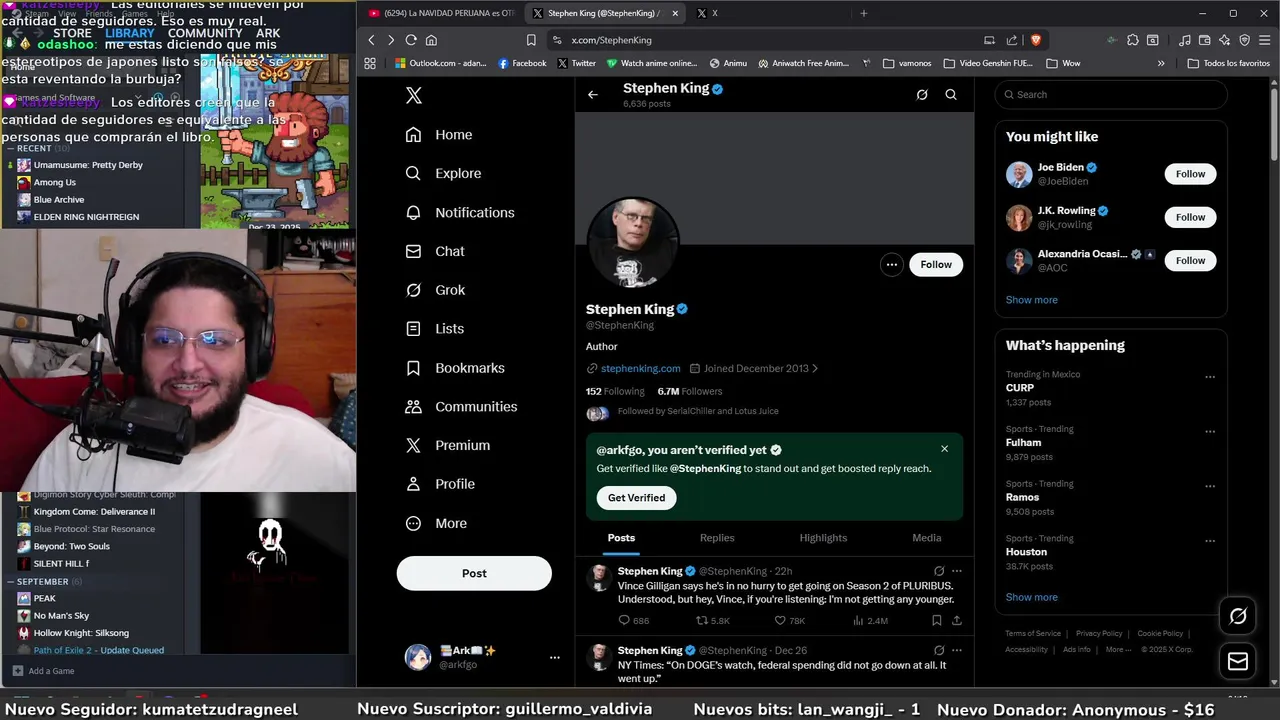Switch to the Highlights tab

click(823, 538)
